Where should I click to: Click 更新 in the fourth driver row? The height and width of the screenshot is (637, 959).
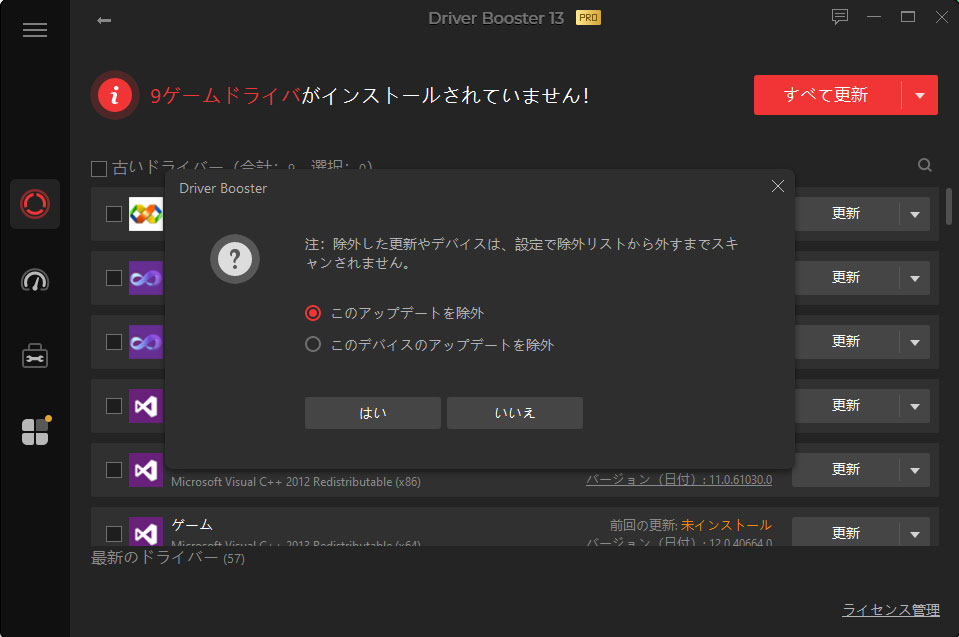tap(846, 406)
